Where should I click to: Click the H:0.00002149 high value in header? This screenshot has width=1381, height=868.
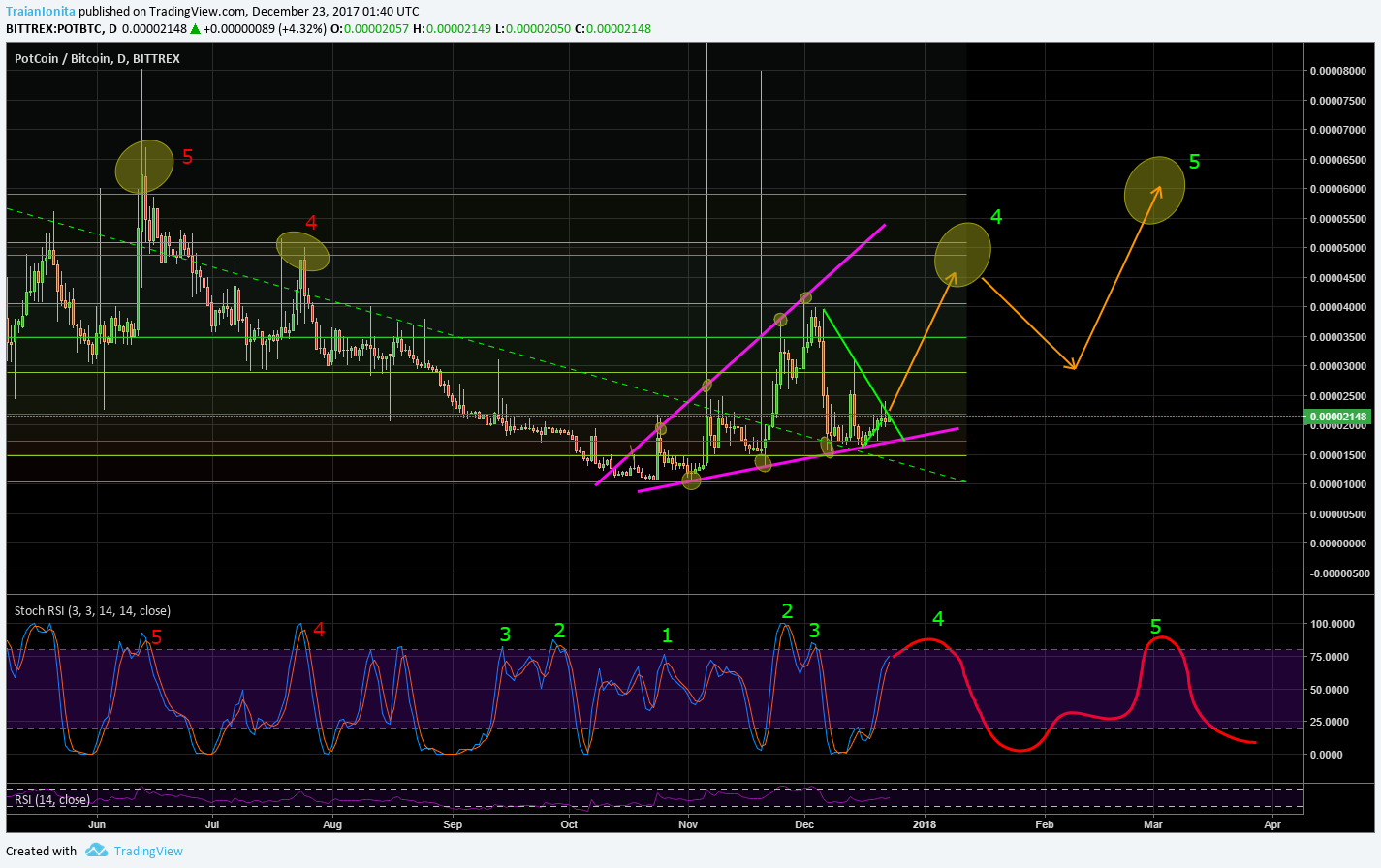pos(451,28)
